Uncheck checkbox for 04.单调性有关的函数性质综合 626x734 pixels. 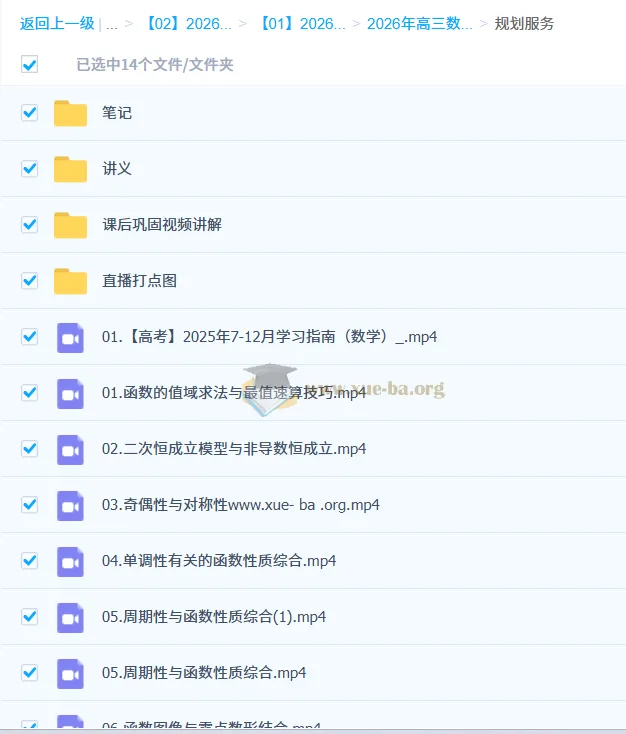point(29,560)
